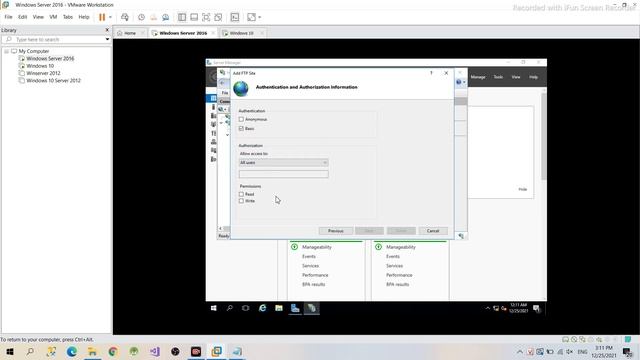Toggle the thumbnail bar view icon
The image size is (640, 360).
(x=194, y=17)
